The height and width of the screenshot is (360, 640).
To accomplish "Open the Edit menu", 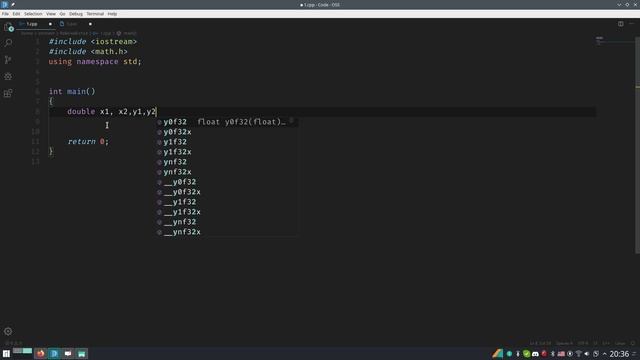I will 16,14.
